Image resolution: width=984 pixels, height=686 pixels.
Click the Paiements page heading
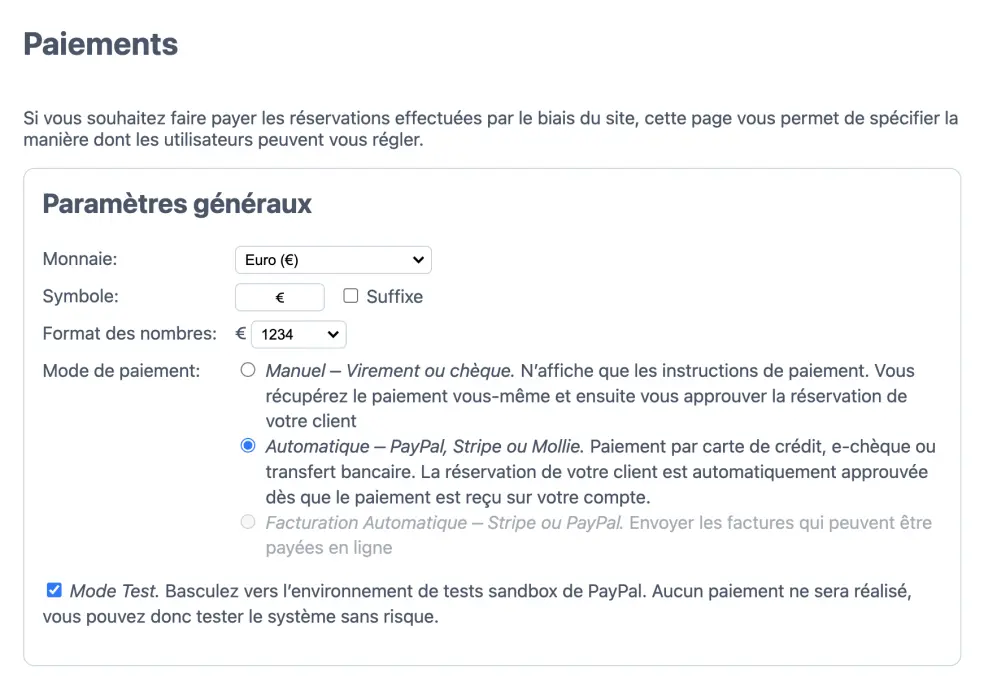pyautogui.click(x=100, y=44)
